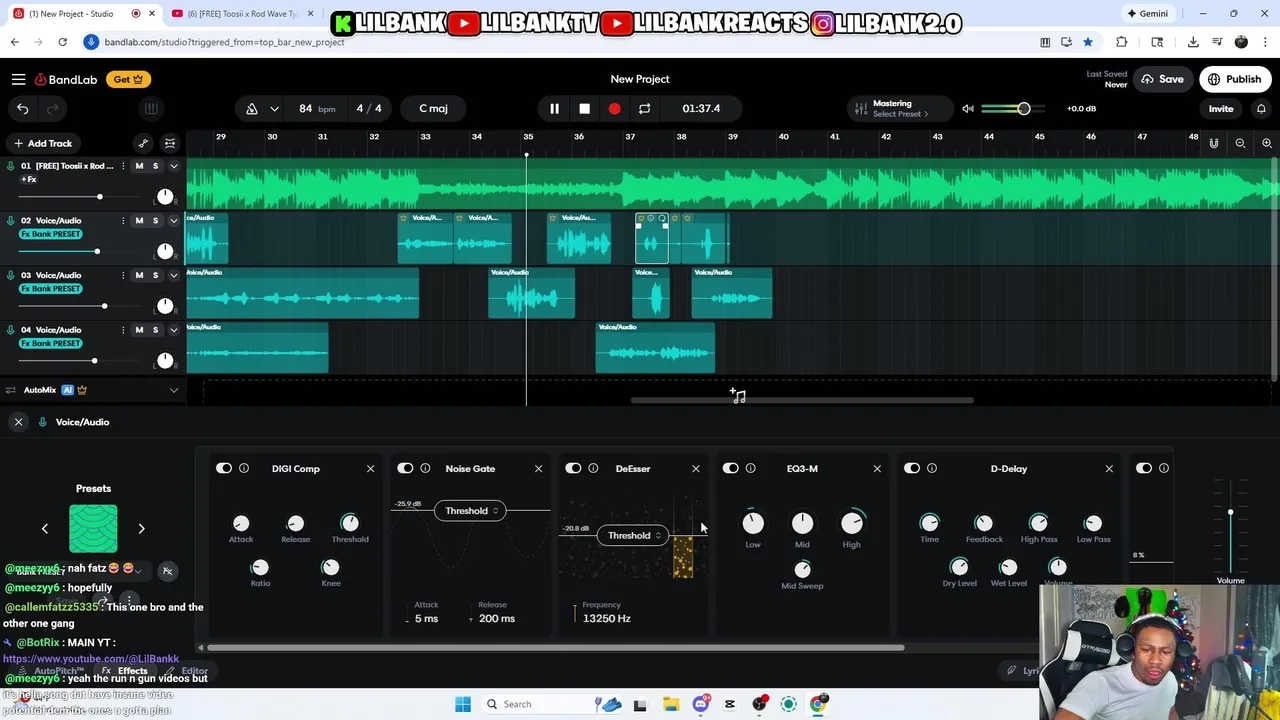The height and width of the screenshot is (720, 1280).
Task: Start recording with the red record button
Action: 614,108
